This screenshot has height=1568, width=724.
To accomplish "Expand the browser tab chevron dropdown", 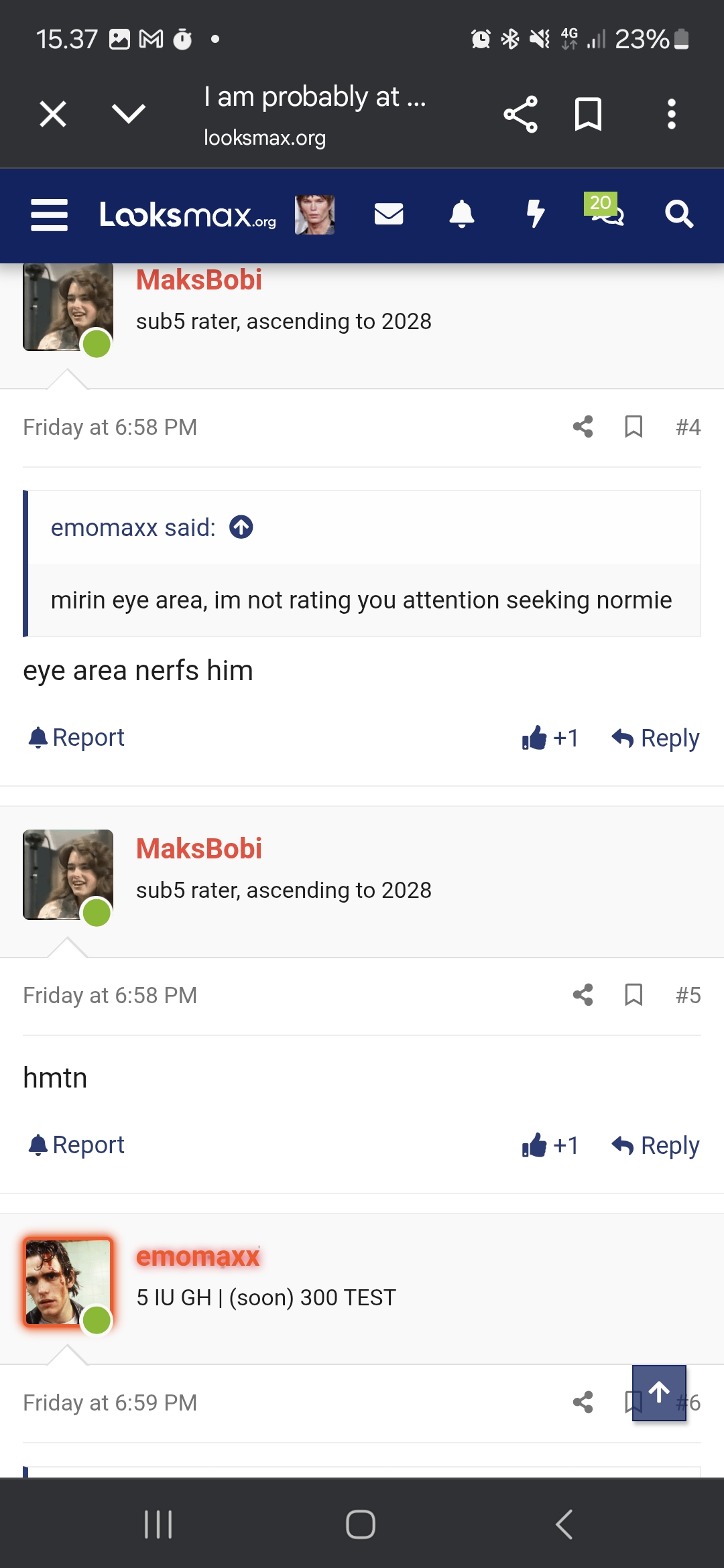I will [x=129, y=114].
